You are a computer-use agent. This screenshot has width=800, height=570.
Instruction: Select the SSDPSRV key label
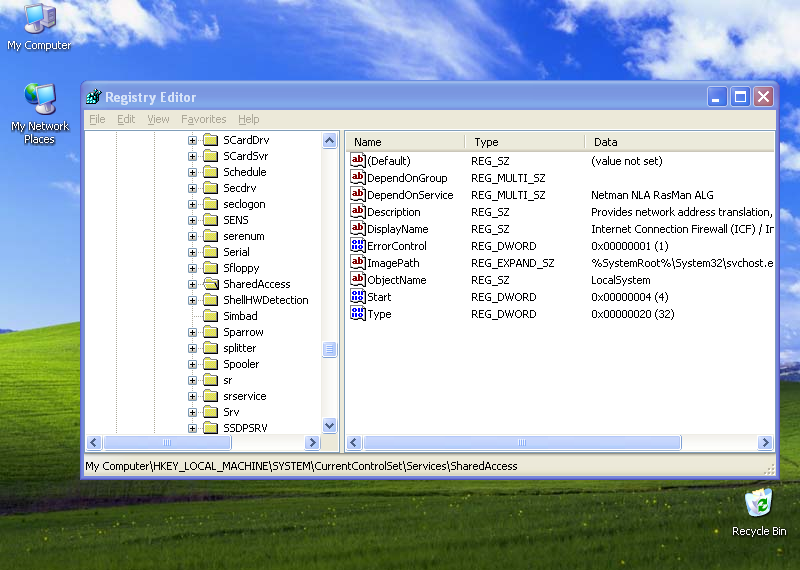coord(245,428)
